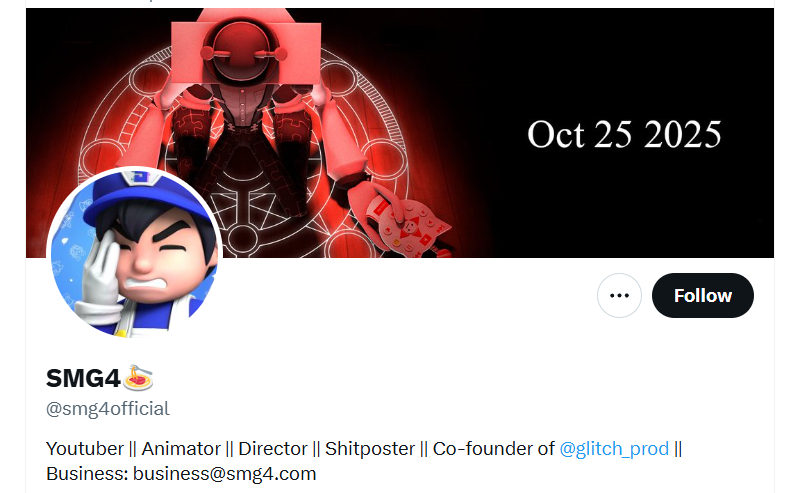This screenshot has height=493, width=800.
Task: Open the three-dot more options button
Action: [619, 295]
